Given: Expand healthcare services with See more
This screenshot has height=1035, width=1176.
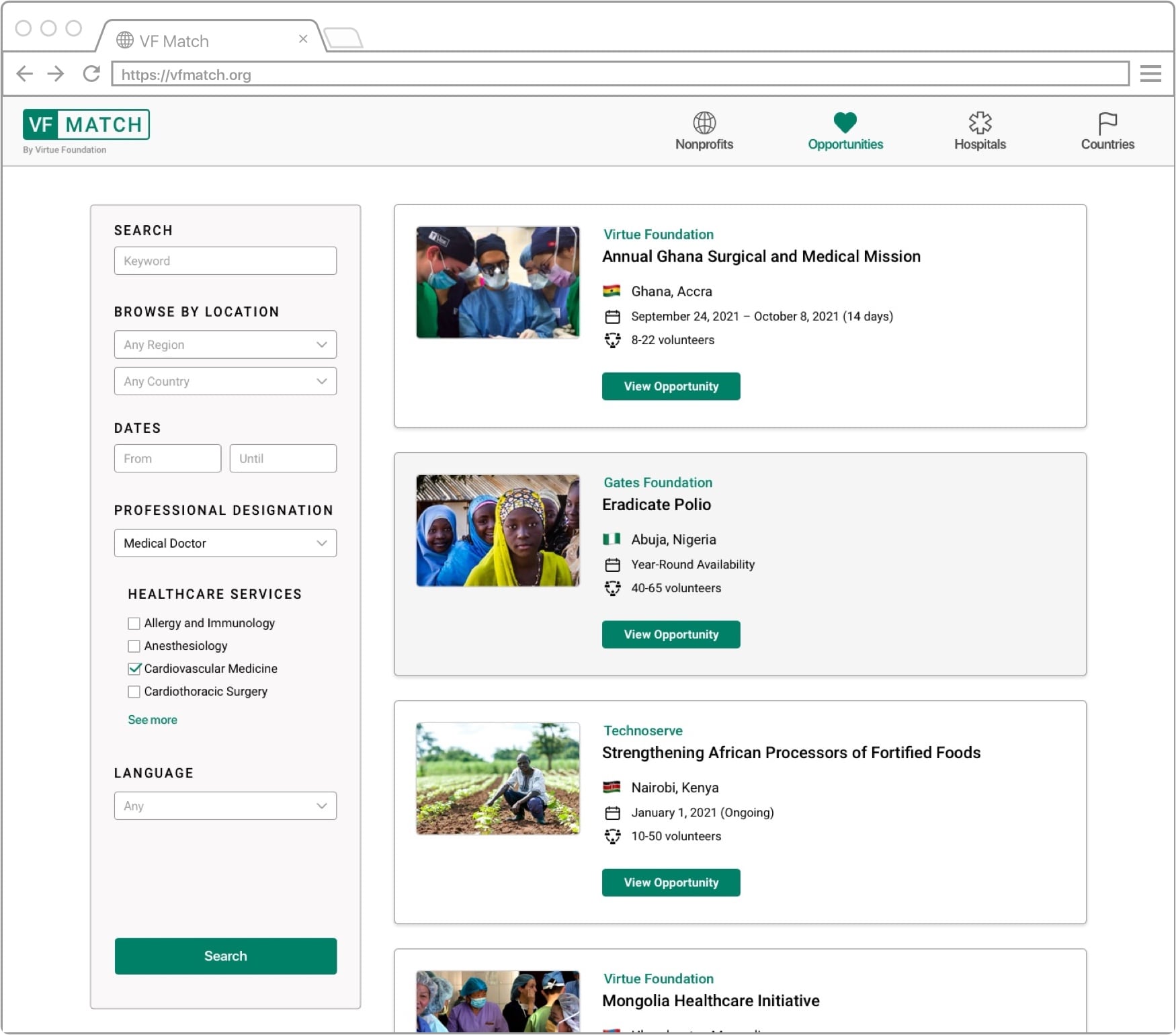Looking at the screenshot, I should [x=153, y=720].
